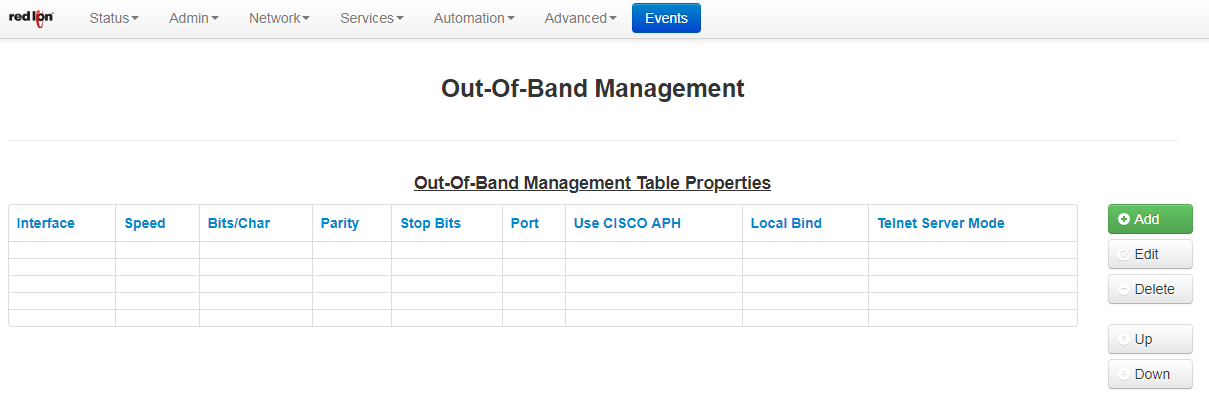Click the Edit button's pencil icon
The width and height of the screenshot is (1209, 408).
(x=1124, y=254)
